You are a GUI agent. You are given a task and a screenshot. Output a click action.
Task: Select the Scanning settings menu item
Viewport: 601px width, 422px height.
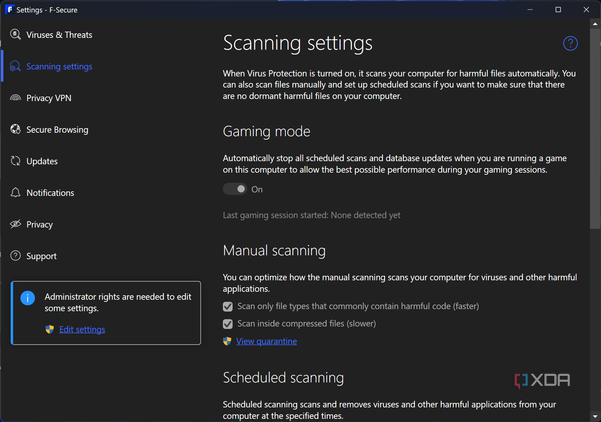[x=59, y=67]
